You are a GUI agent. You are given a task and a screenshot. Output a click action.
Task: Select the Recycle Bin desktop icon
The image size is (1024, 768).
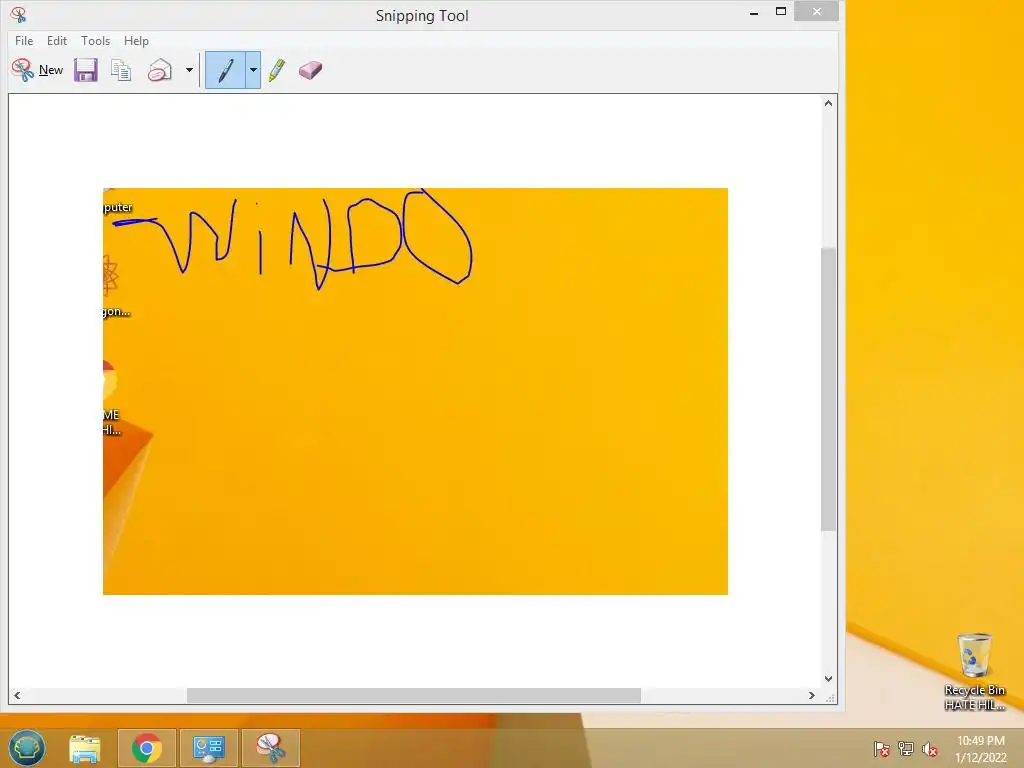(974, 672)
